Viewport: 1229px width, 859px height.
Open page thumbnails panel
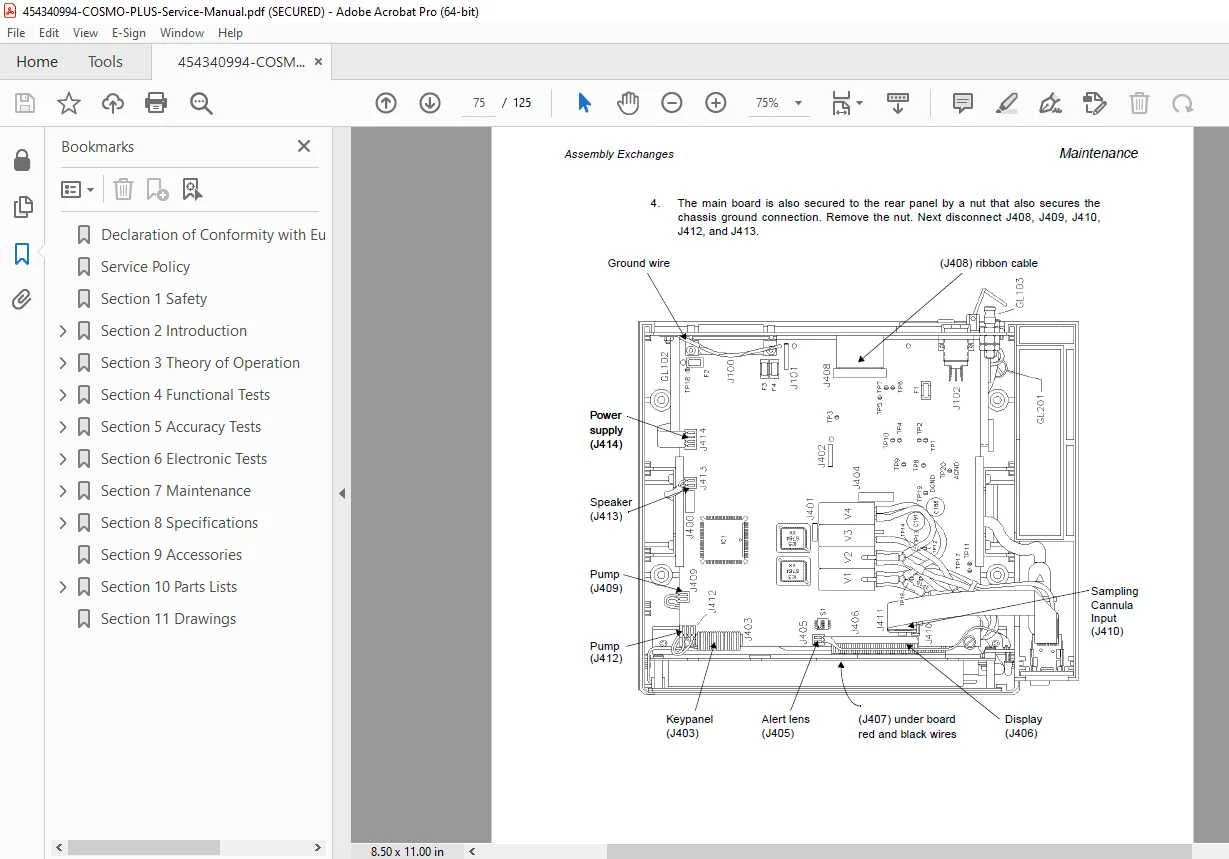[22, 207]
